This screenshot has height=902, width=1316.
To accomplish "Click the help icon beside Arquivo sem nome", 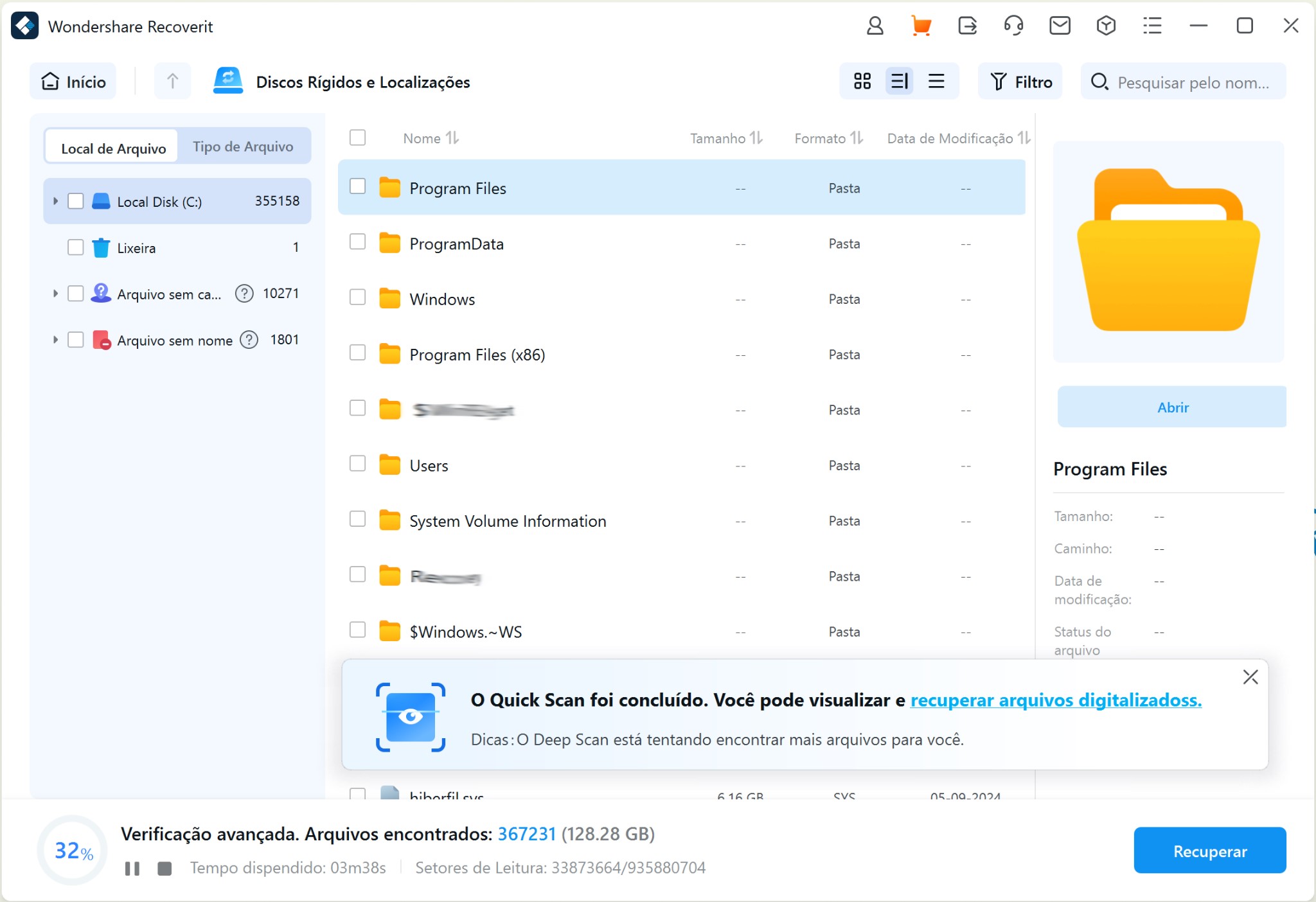I will pos(249,340).
